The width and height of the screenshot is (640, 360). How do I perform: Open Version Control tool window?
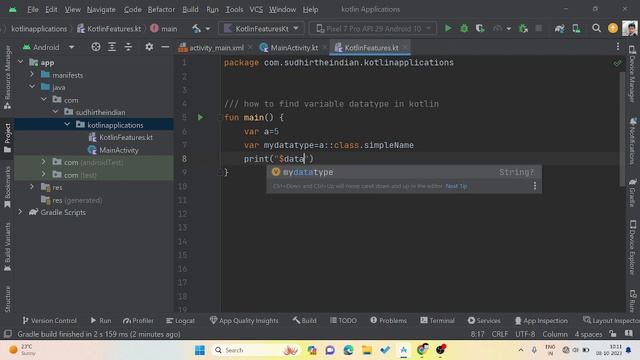pyautogui.click(x=49, y=320)
